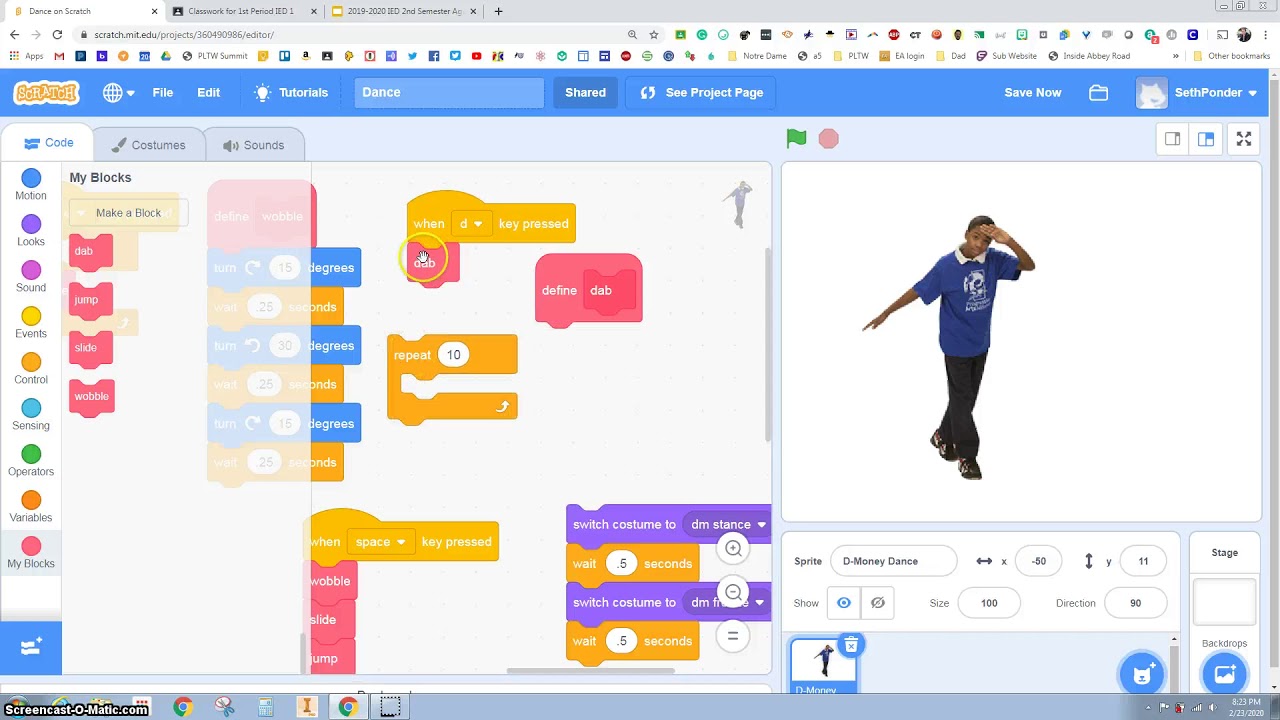The width and height of the screenshot is (1280, 720).
Task: Select the Sound block category
Action: point(31,277)
